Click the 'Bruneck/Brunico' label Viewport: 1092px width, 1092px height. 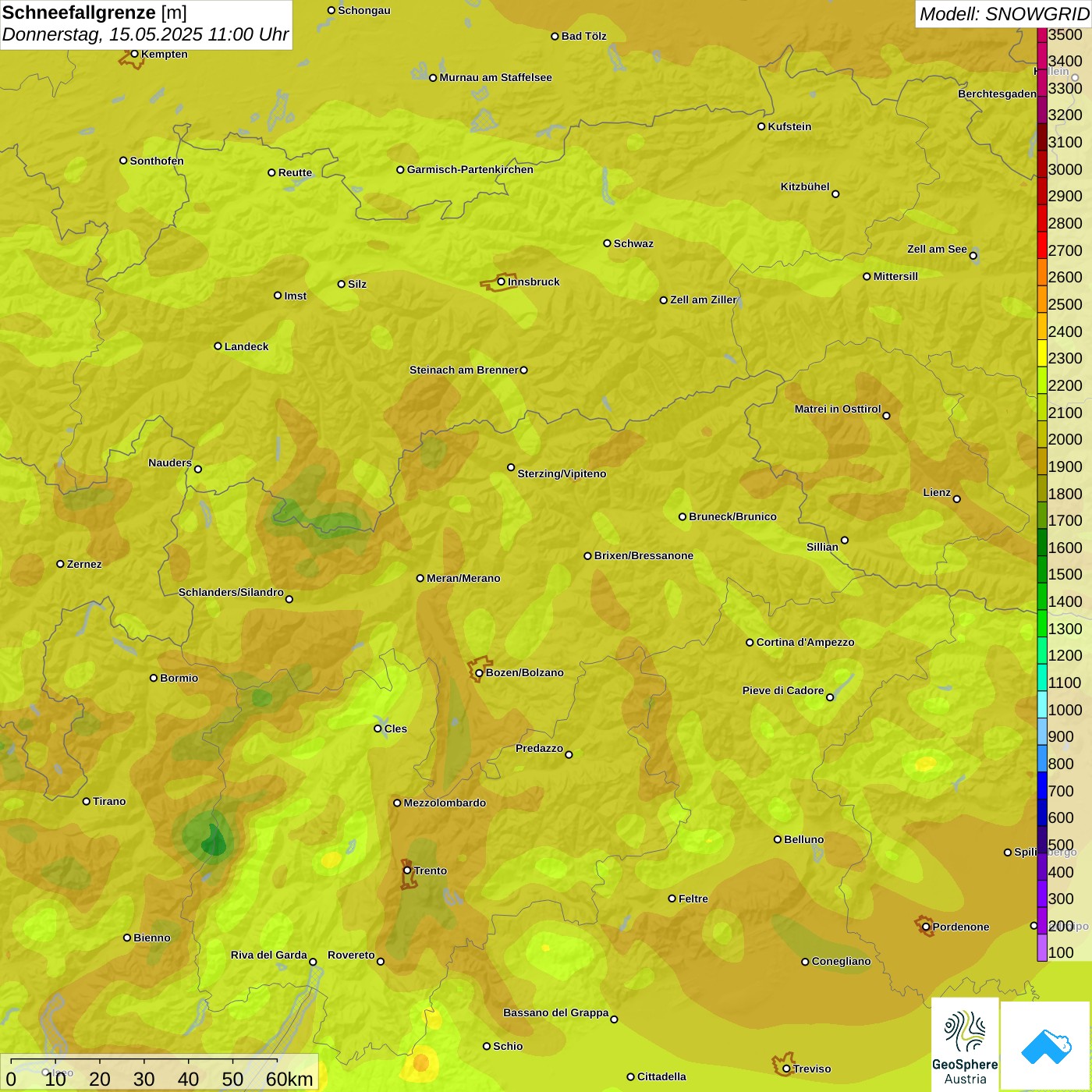732,516
